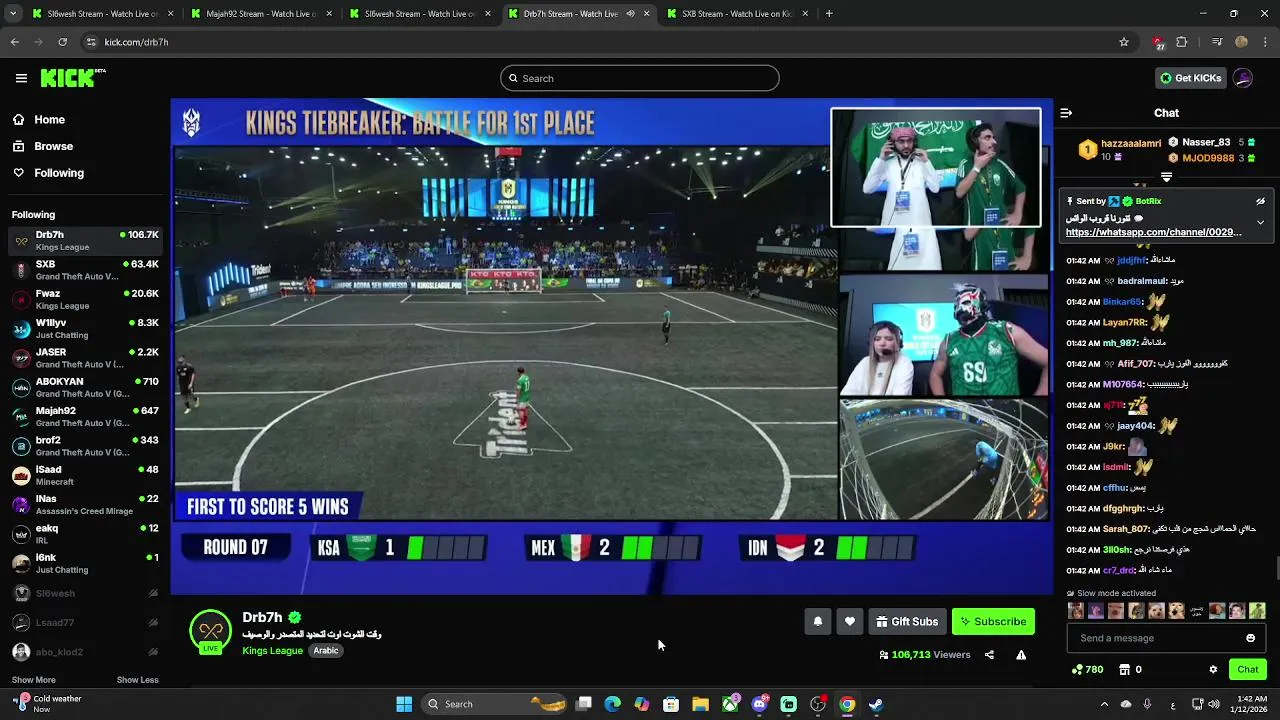Report stream with warning triangle icon

tap(1021, 655)
